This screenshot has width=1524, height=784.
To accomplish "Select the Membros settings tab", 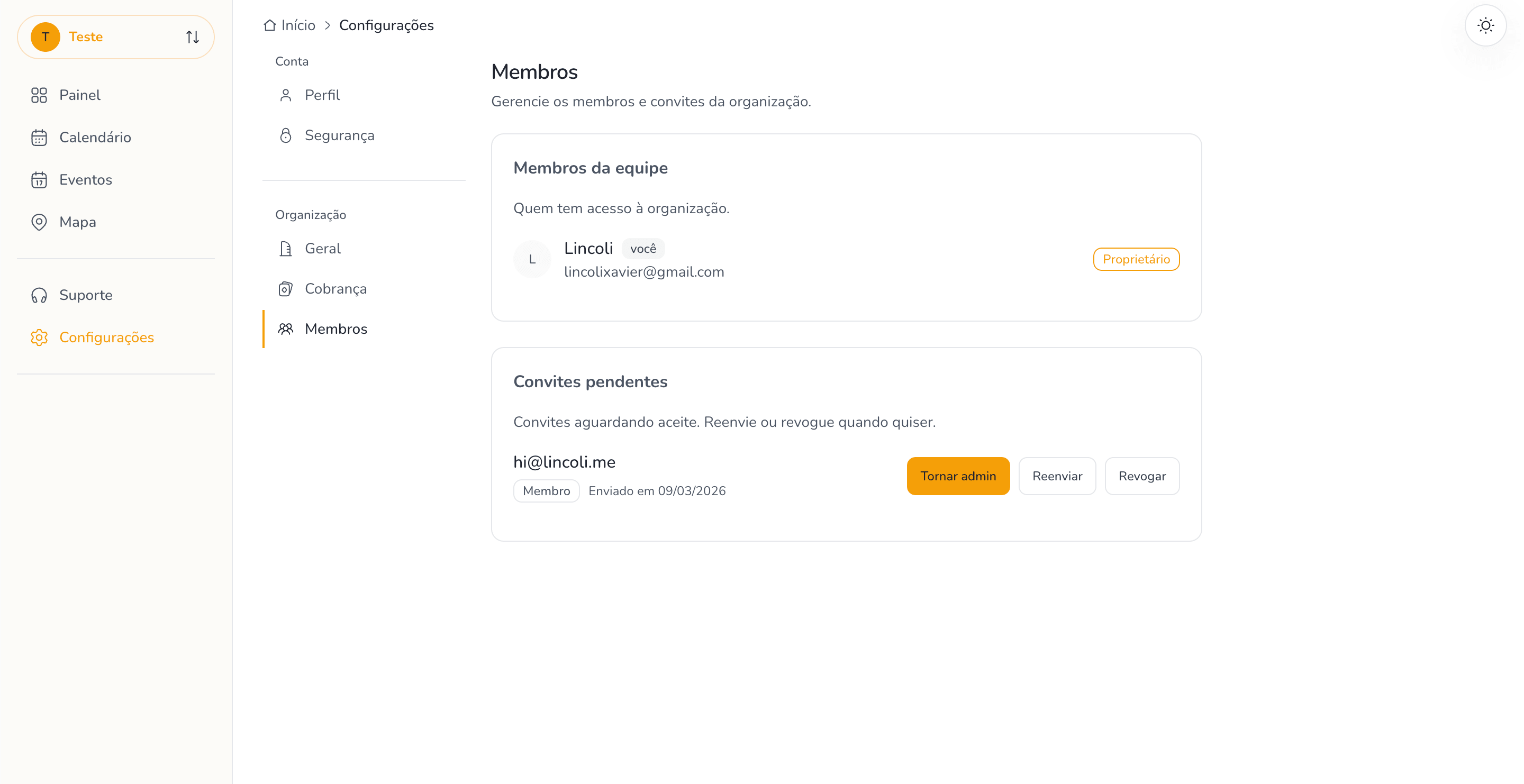I will (335, 329).
